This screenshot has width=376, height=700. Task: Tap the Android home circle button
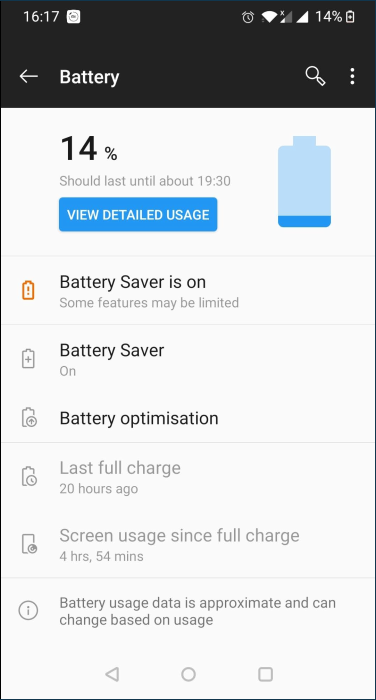[x=188, y=674]
